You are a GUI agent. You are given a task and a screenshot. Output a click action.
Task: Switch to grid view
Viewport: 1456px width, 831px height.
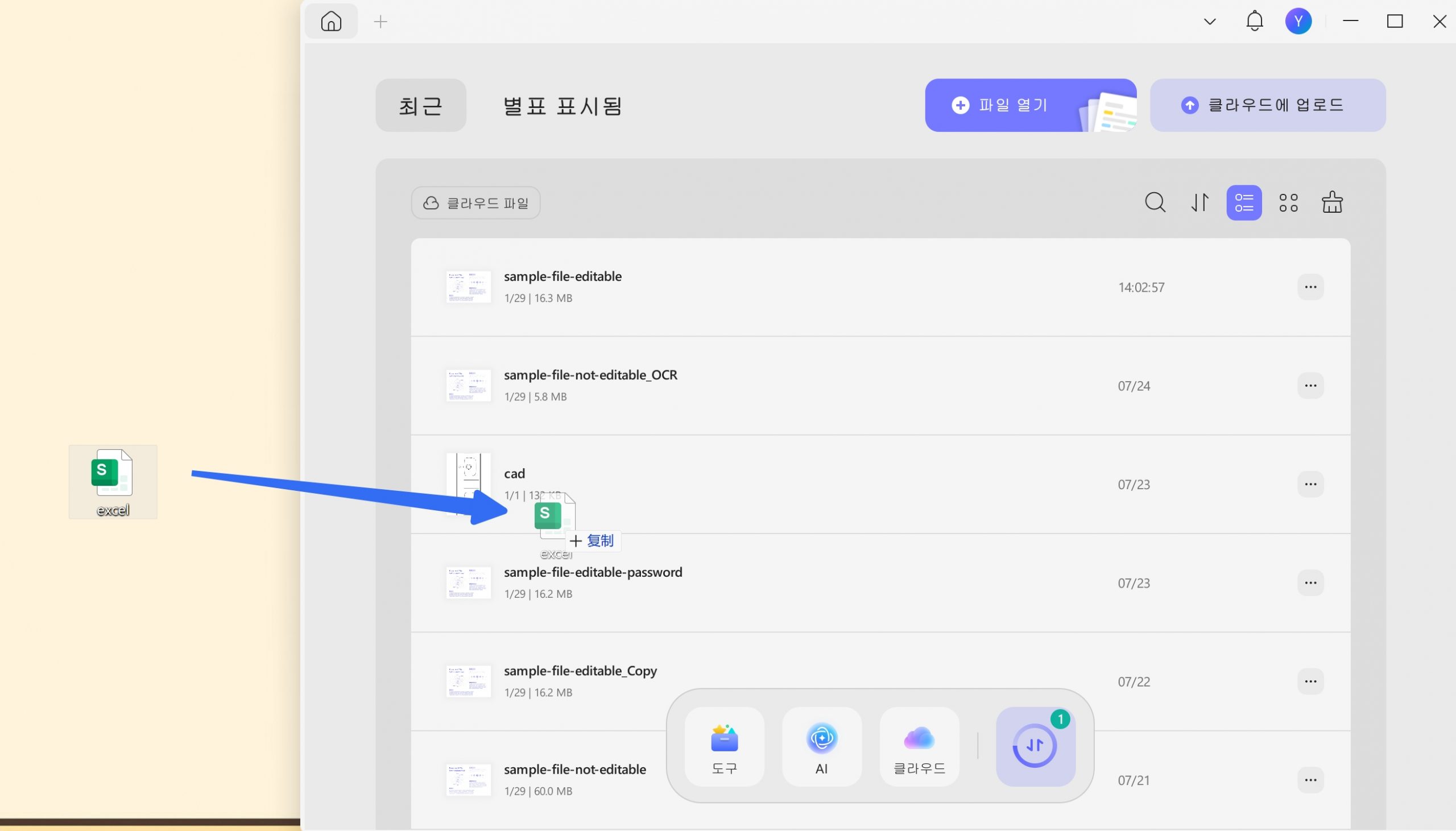coord(1288,202)
